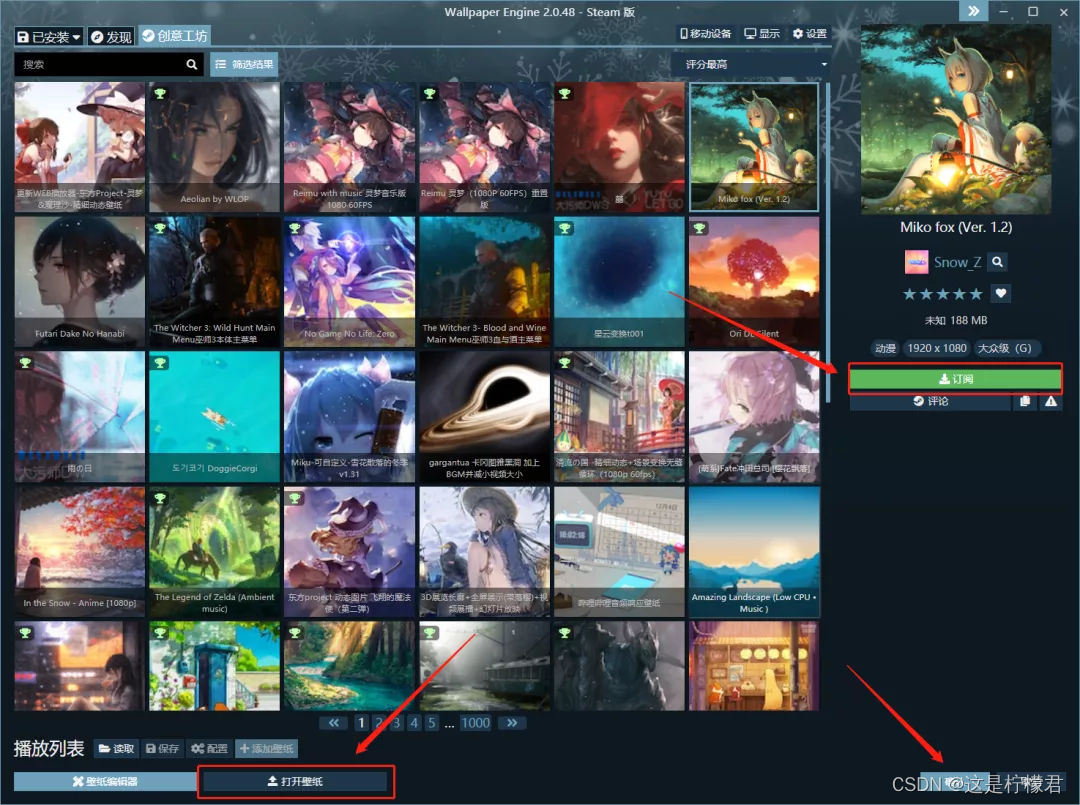The height and width of the screenshot is (805, 1080).
Task: Go to next pages with double-right arrow
Action: click(512, 722)
